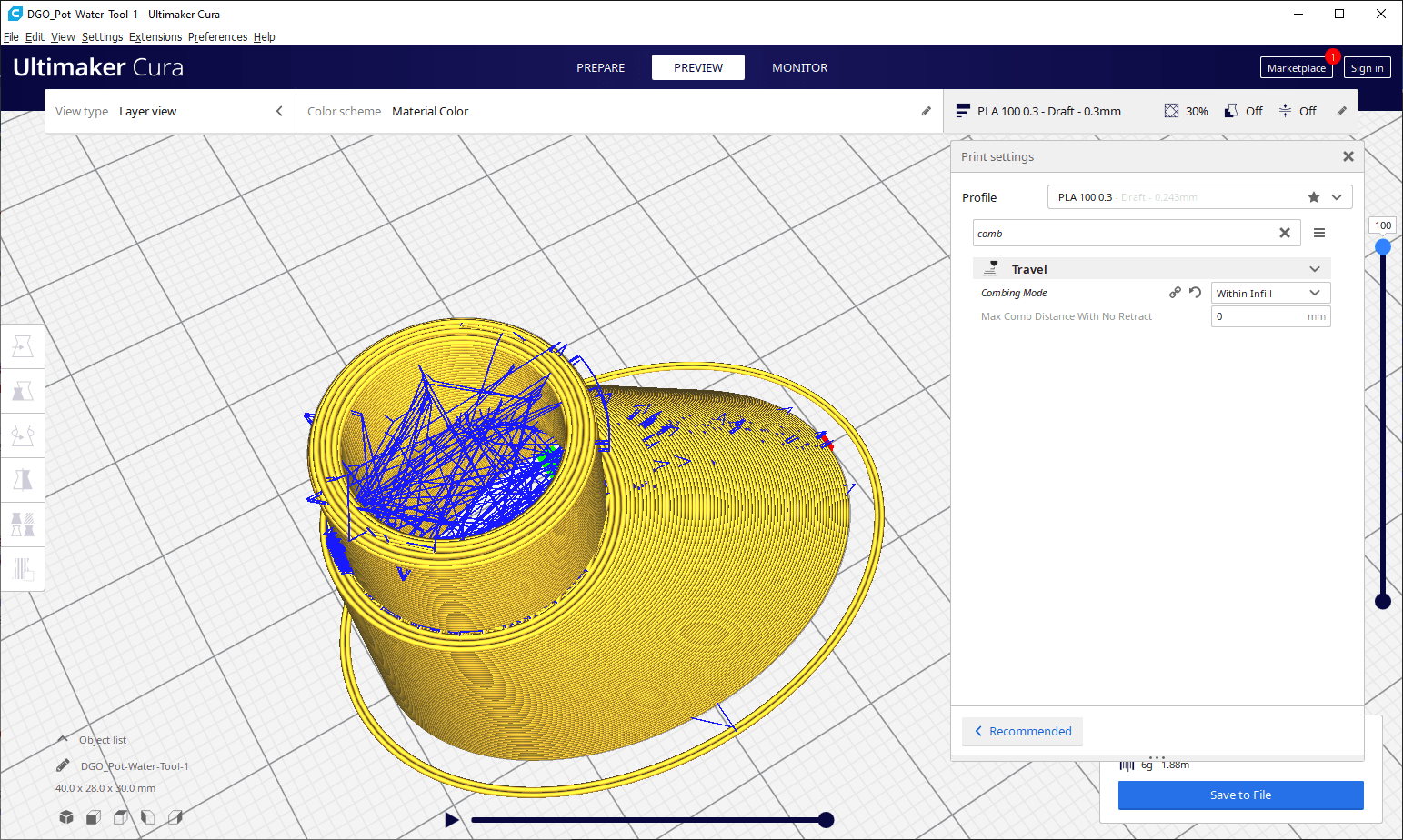Open the Profile dropdown
The height and width of the screenshot is (840, 1403).
1199,197
